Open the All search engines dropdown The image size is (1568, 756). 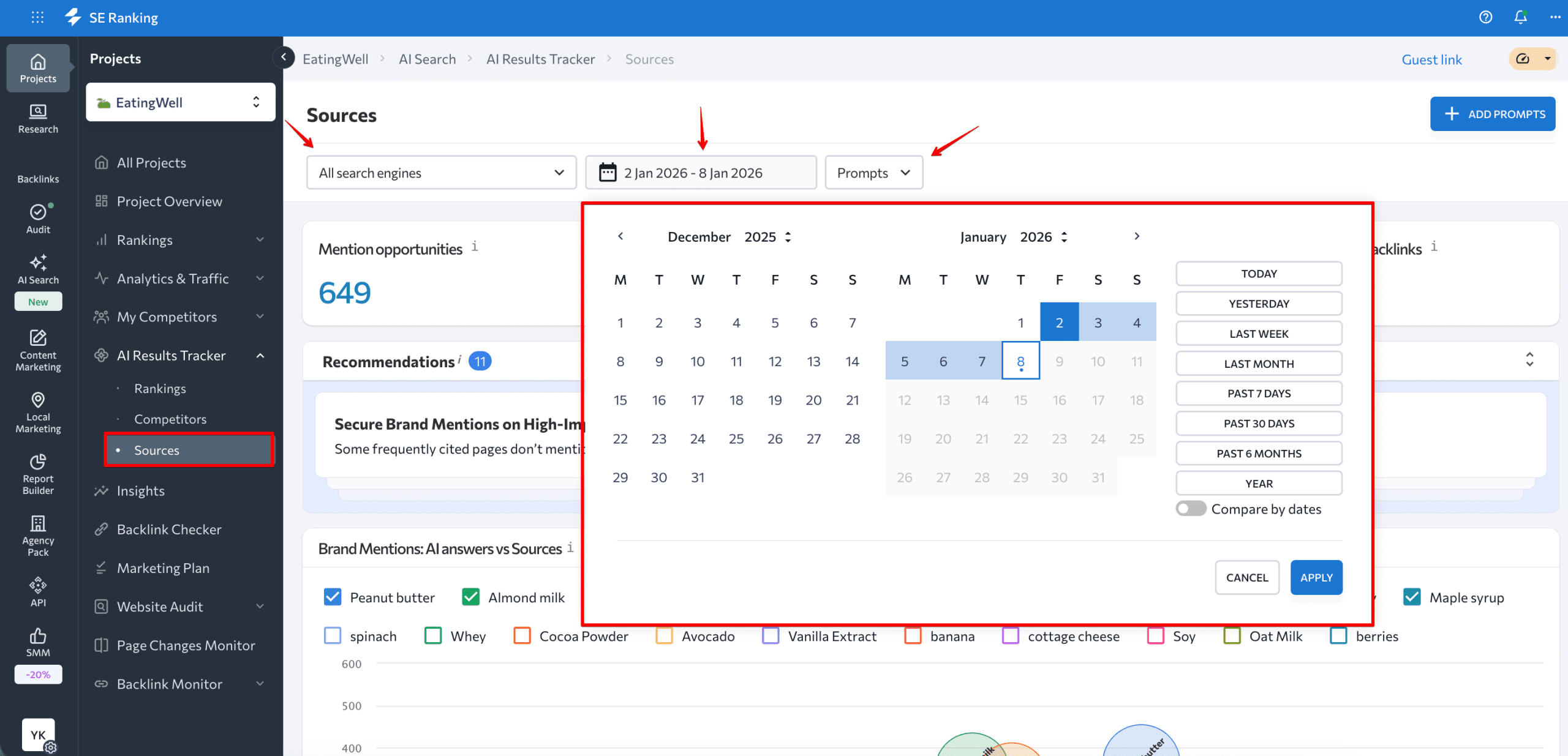pyautogui.click(x=440, y=172)
